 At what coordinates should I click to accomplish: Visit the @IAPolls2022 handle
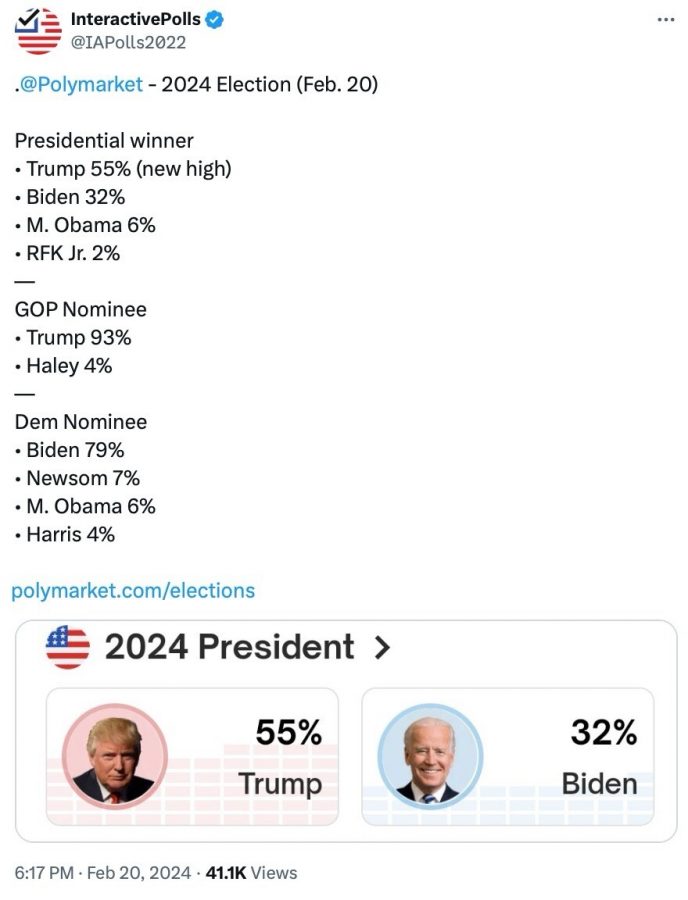128,42
